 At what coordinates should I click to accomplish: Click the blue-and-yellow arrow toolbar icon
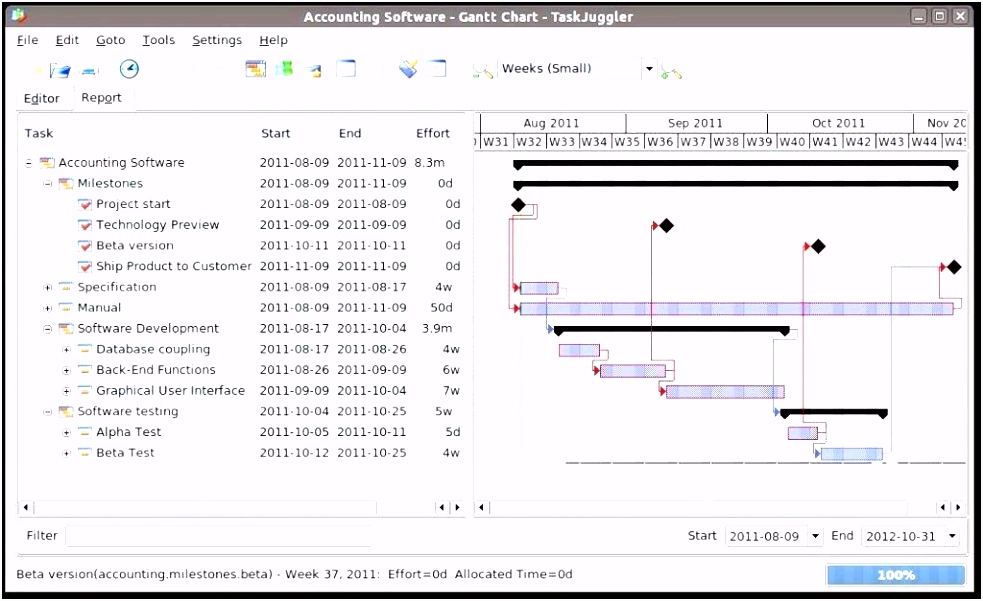(x=315, y=71)
